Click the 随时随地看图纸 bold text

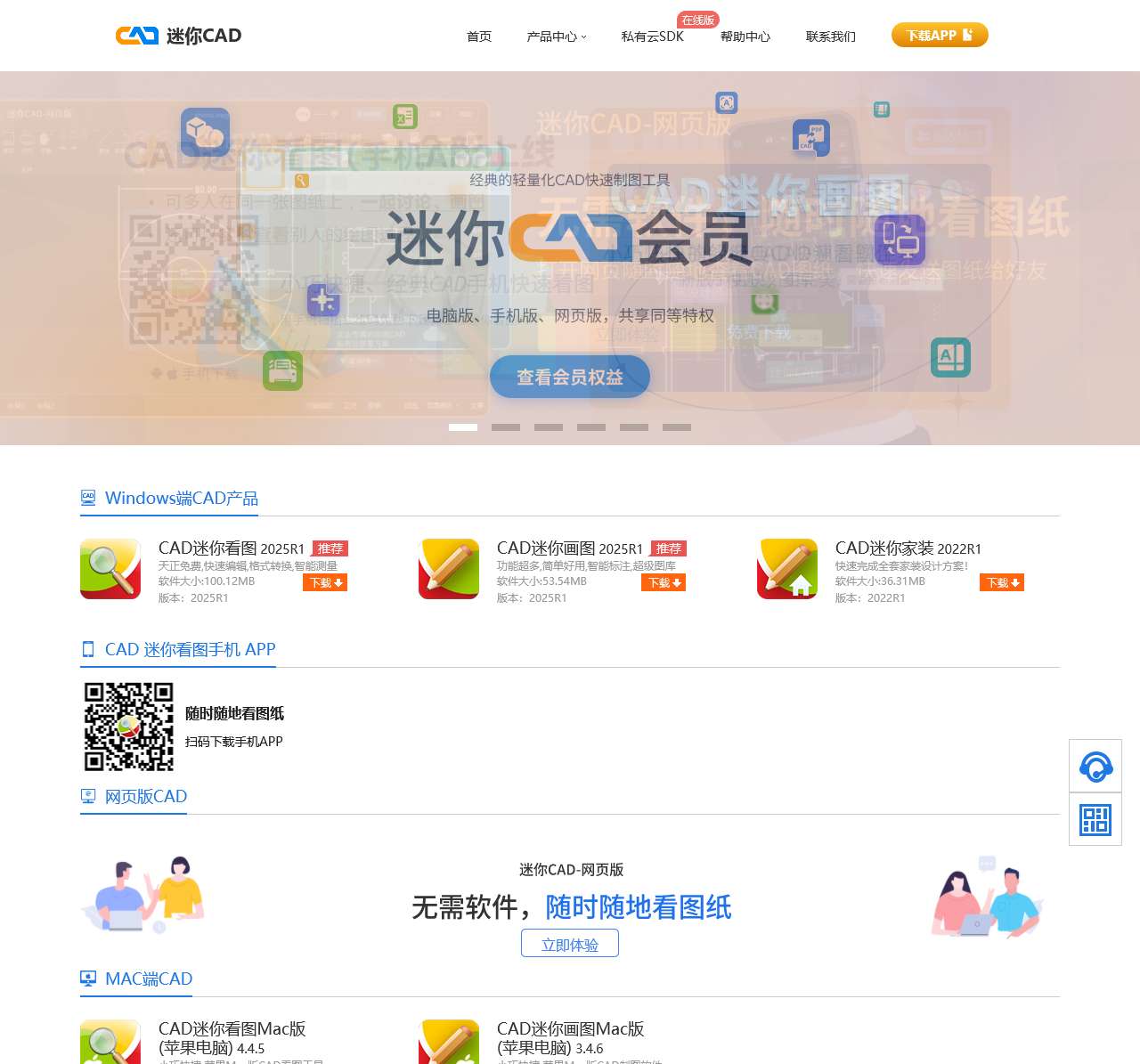point(235,713)
